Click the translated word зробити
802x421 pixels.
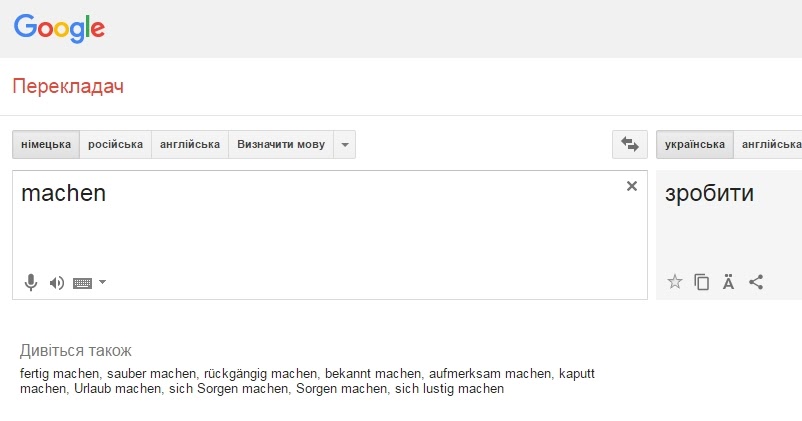click(x=709, y=193)
